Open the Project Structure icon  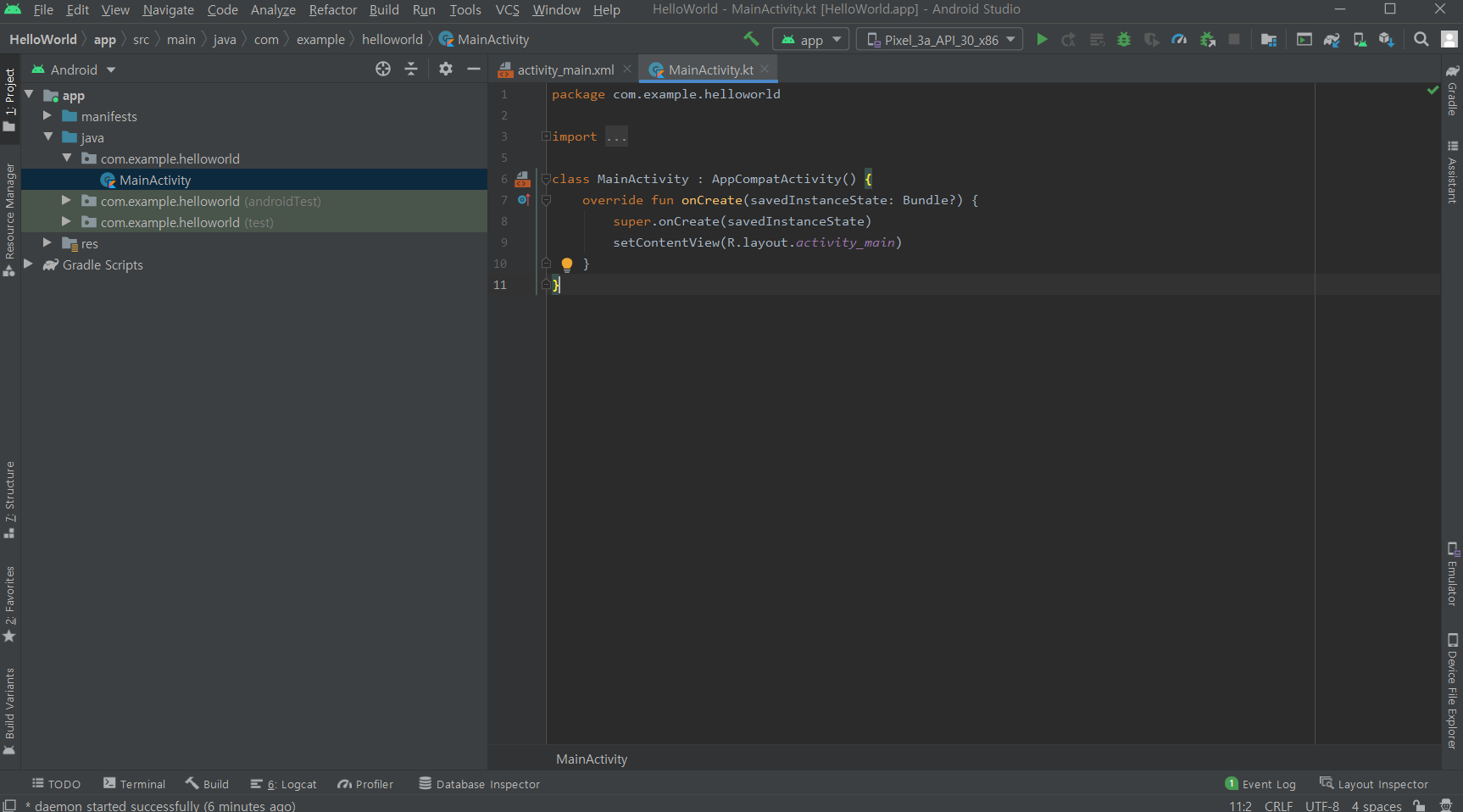[x=1269, y=39]
